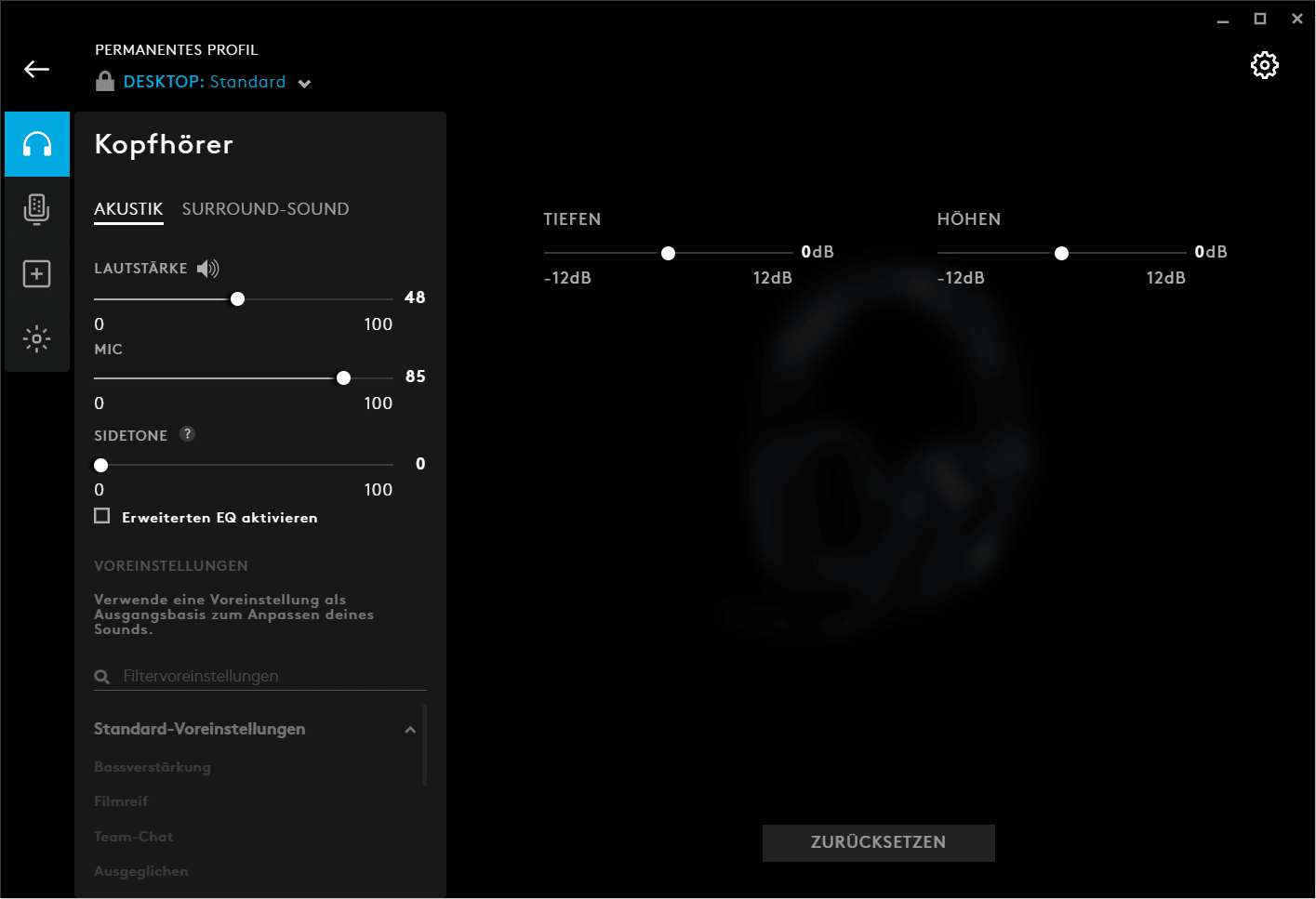This screenshot has width=1316, height=899.
Task: Open the lighting sun sidebar icon
Action: (37, 338)
